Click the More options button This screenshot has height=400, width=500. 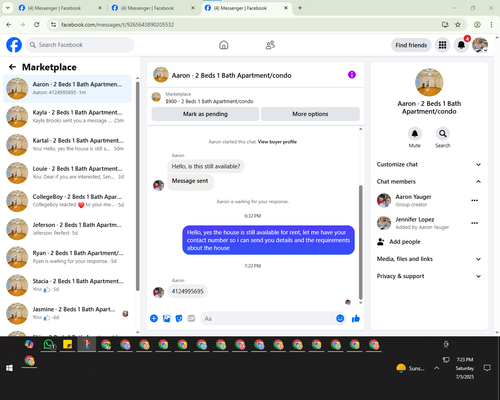[x=310, y=114]
